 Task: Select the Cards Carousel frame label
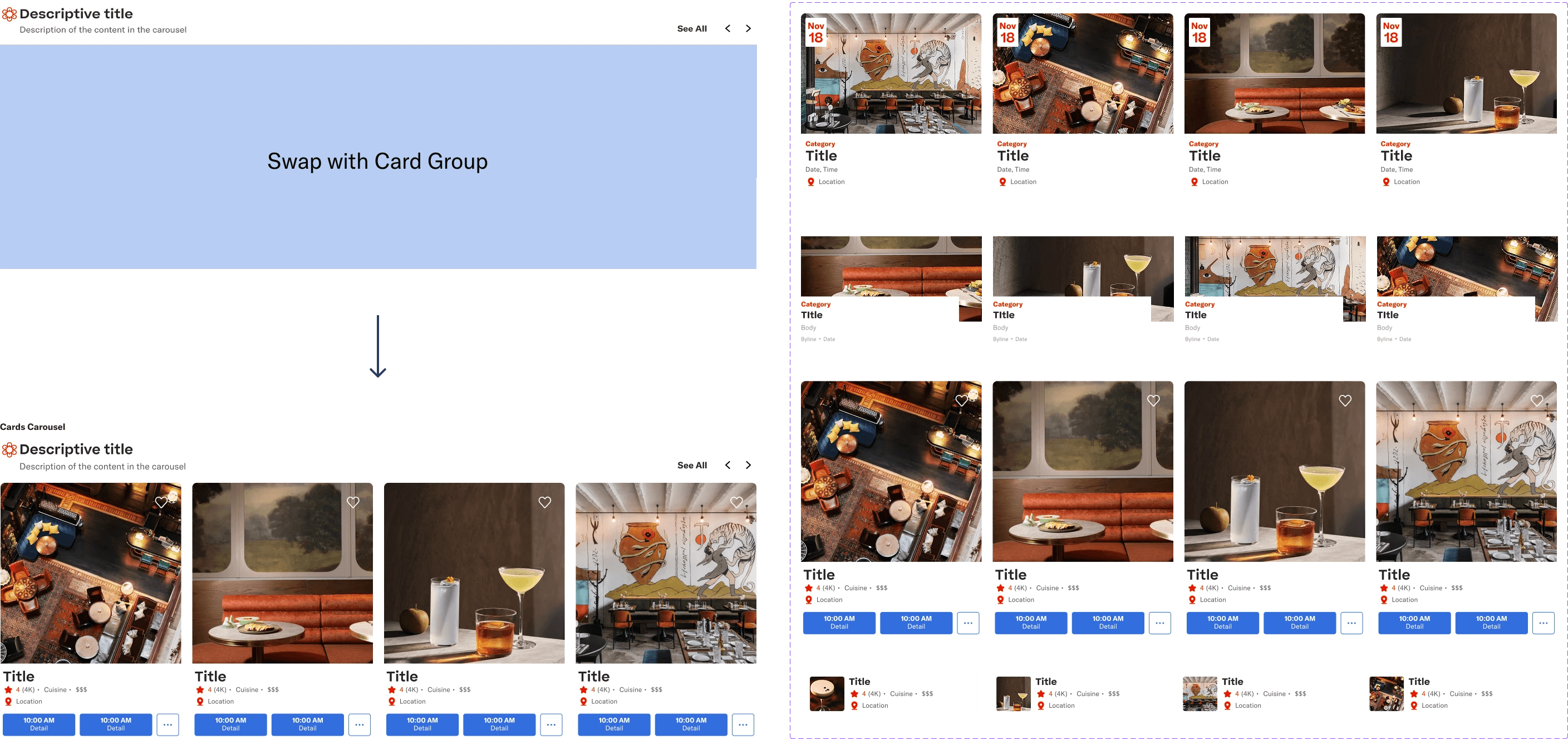(x=32, y=427)
